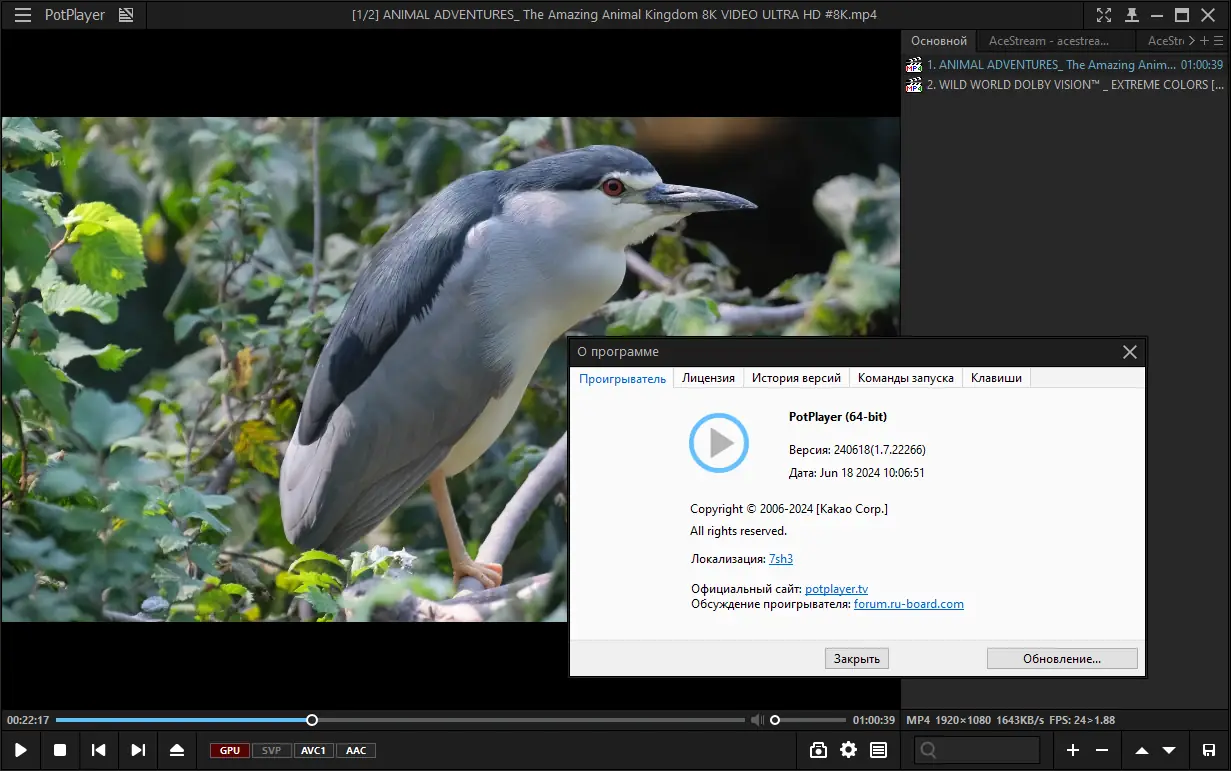Open the screenshot capture icon
This screenshot has height=771, width=1231.
click(x=818, y=750)
